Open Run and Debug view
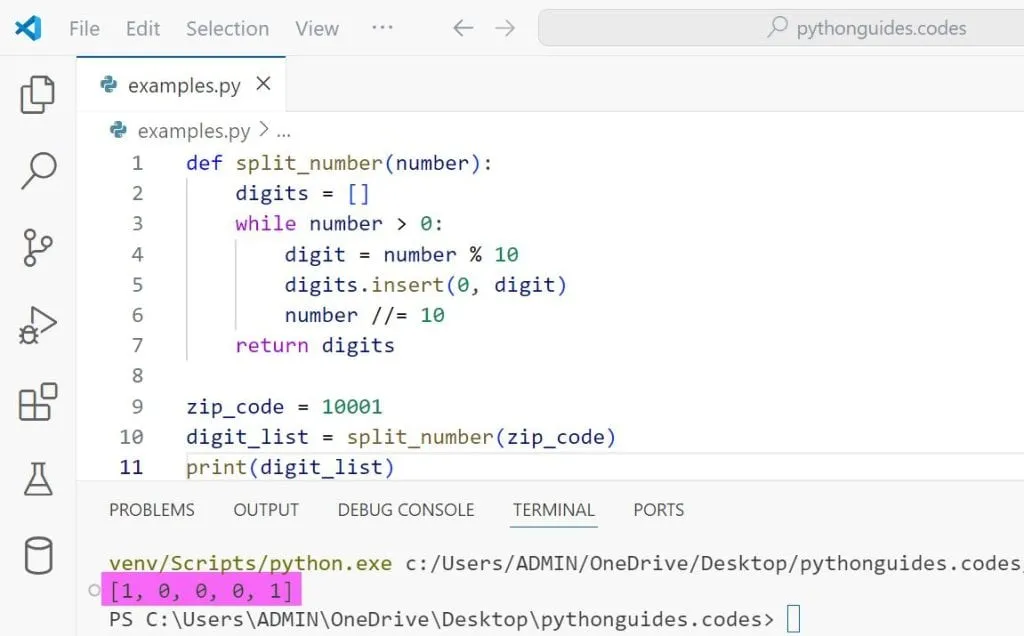 [x=38, y=325]
